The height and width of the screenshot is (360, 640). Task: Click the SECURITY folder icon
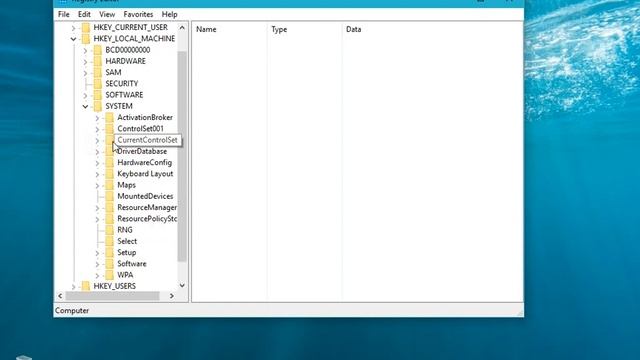(98, 84)
